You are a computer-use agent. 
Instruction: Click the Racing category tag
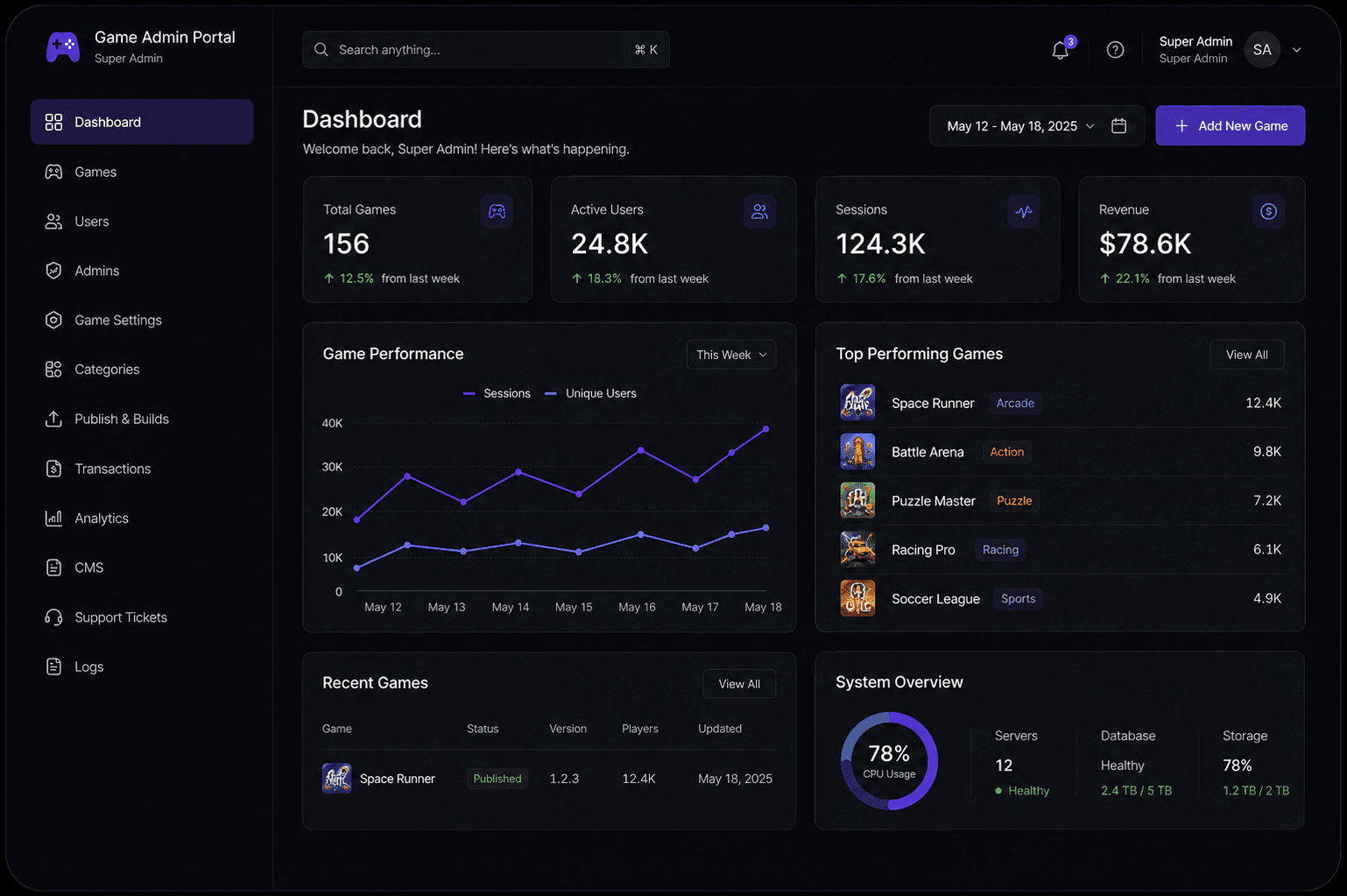(1000, 550)
